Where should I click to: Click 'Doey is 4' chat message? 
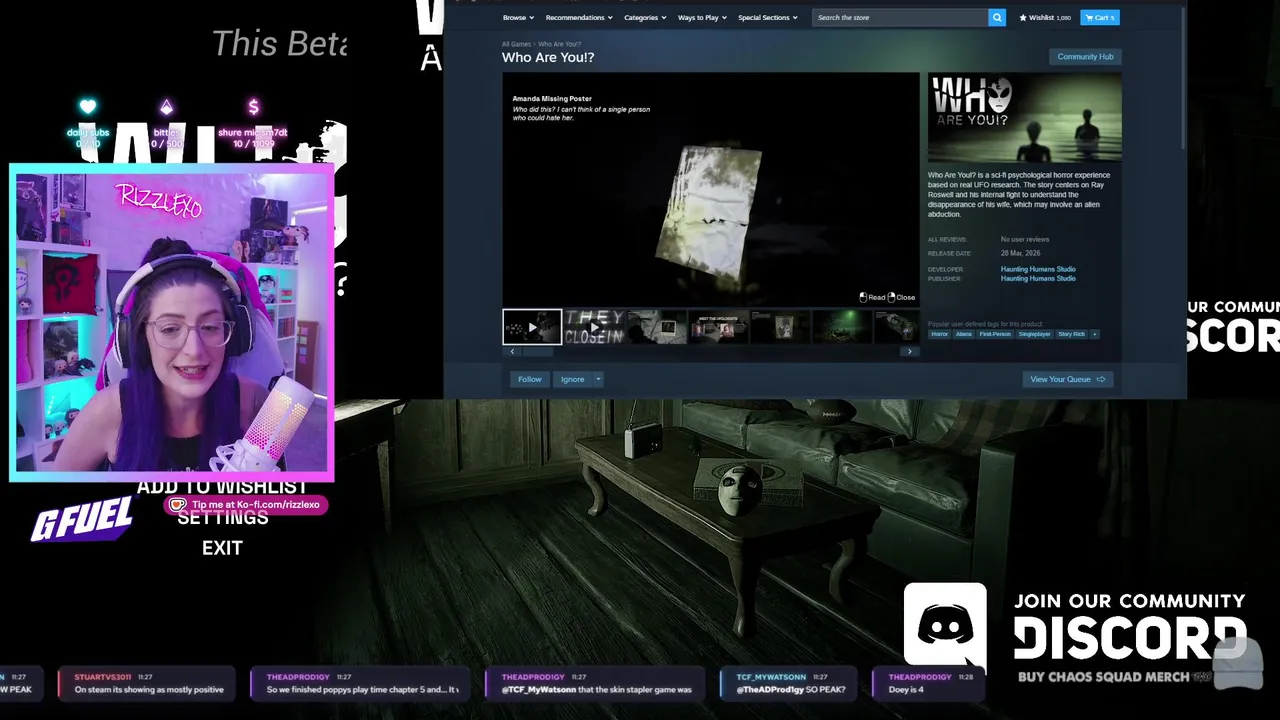928,684
